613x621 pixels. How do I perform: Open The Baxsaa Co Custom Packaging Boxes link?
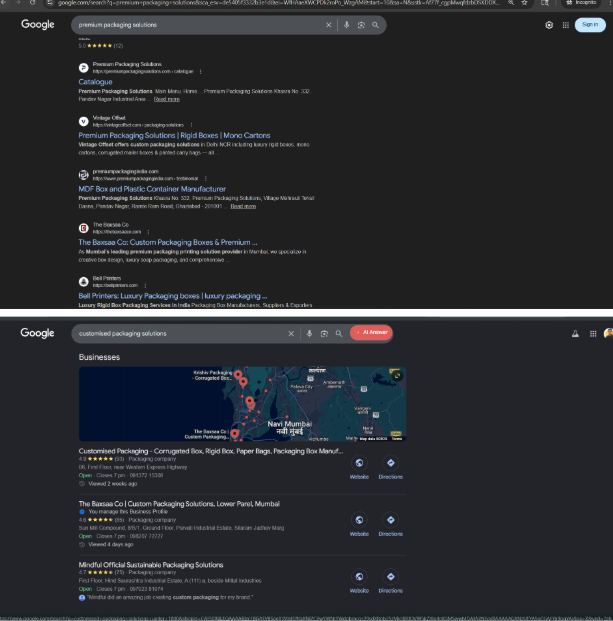[168, 242]
